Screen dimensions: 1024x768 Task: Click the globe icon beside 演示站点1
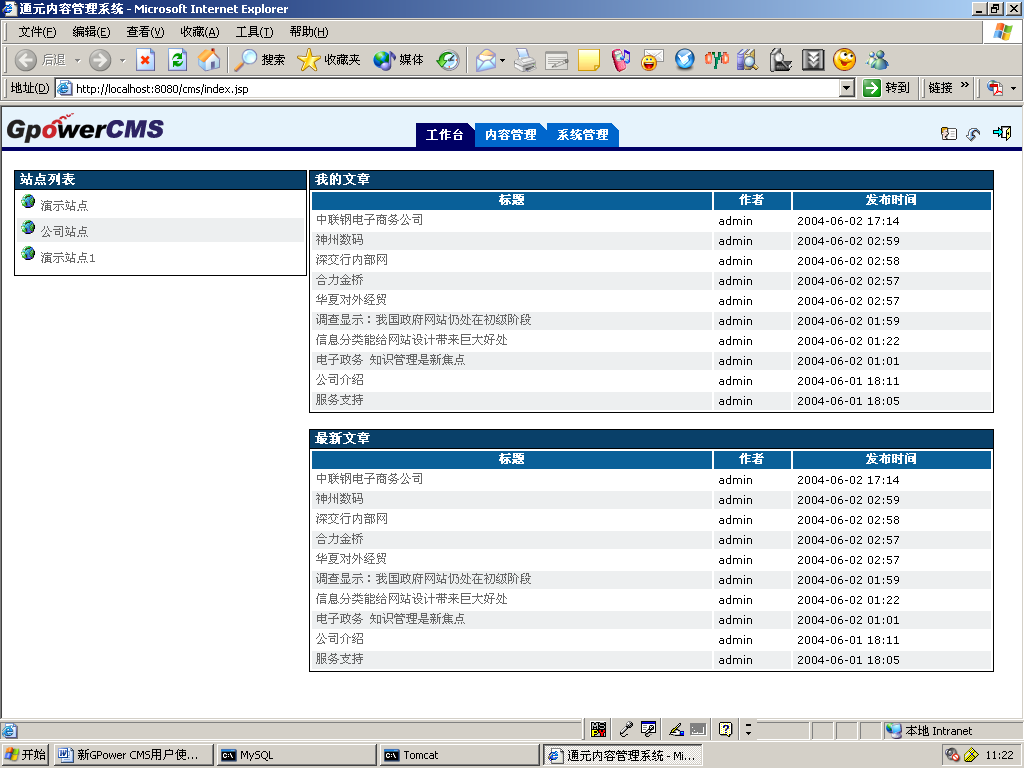[27, 257]
